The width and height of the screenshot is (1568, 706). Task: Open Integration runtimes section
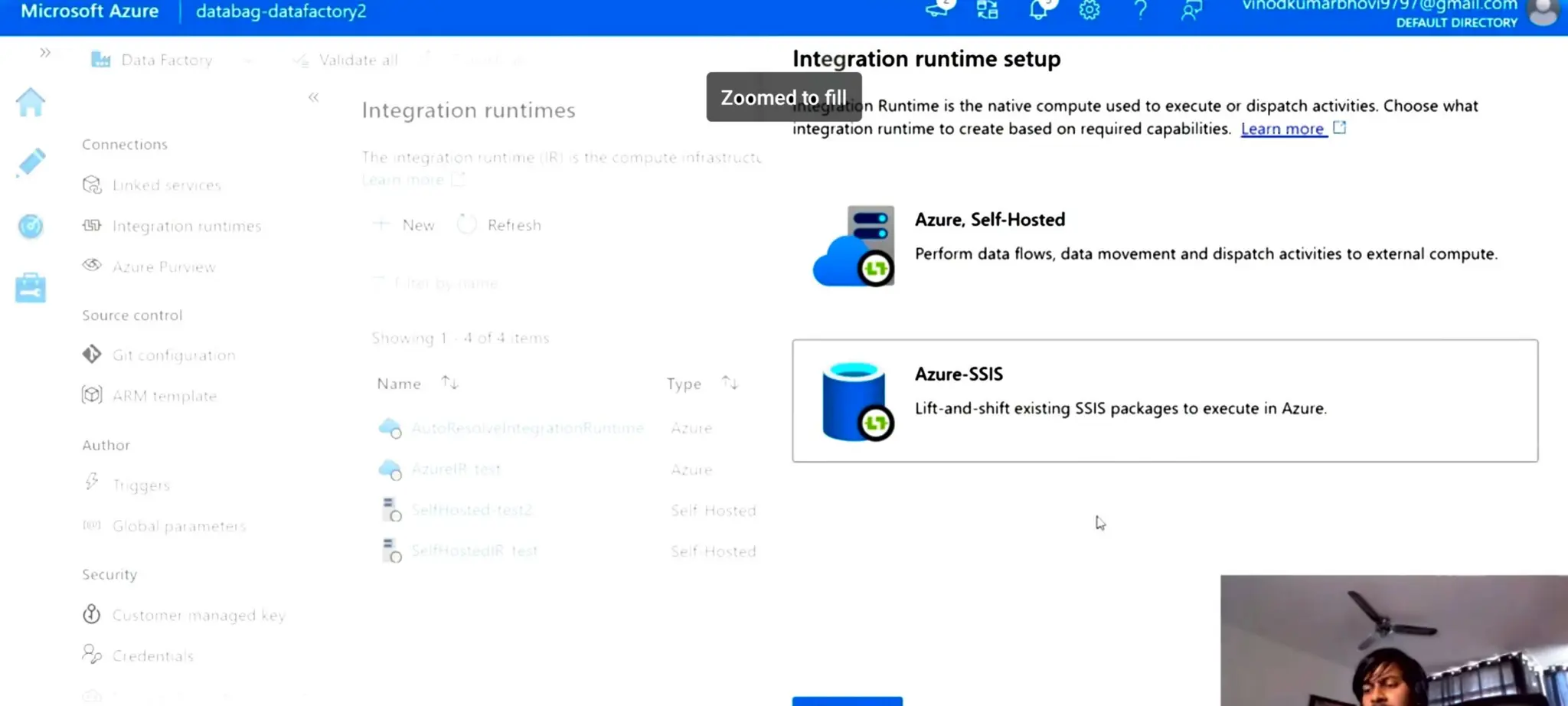187,226
